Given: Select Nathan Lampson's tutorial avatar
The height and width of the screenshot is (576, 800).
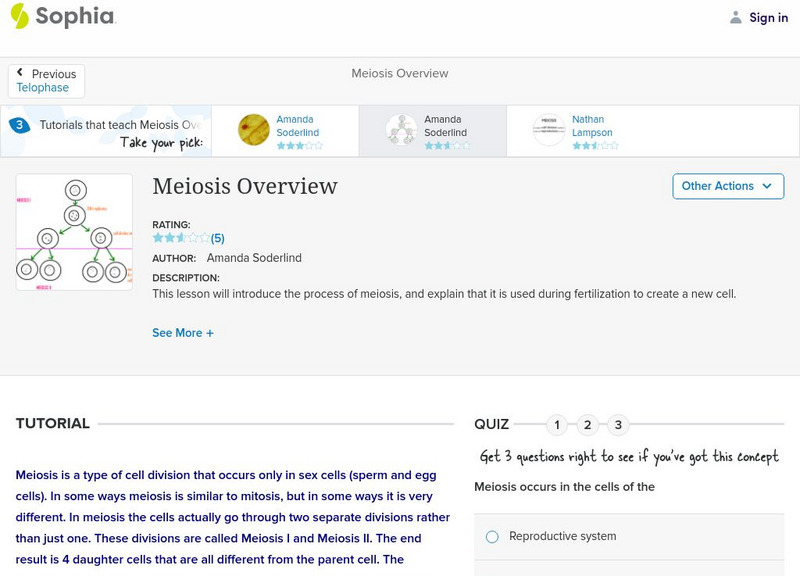Looking at the screenshot, I should 549,130.
